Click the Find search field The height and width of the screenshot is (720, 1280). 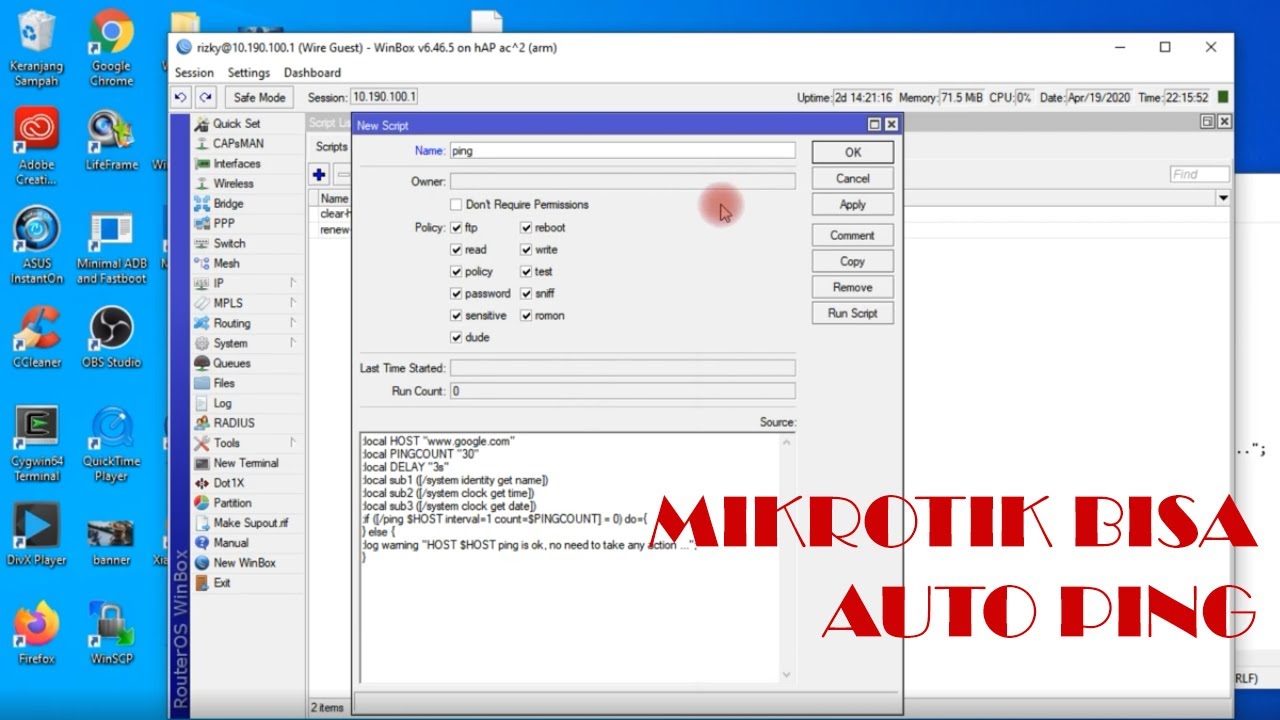1200,174
